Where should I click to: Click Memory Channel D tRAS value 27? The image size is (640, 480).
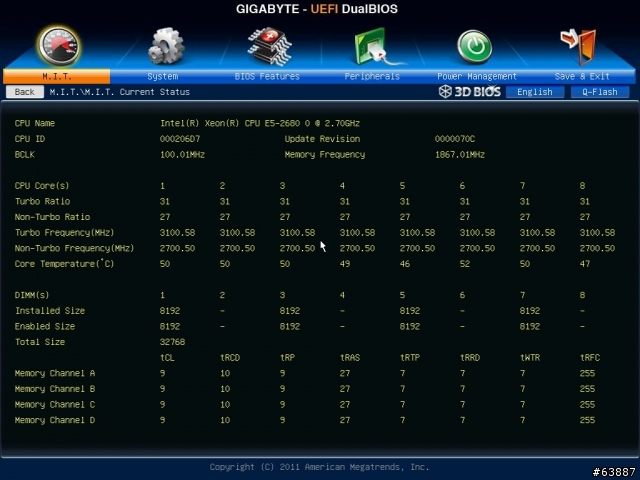click(345, 420)
